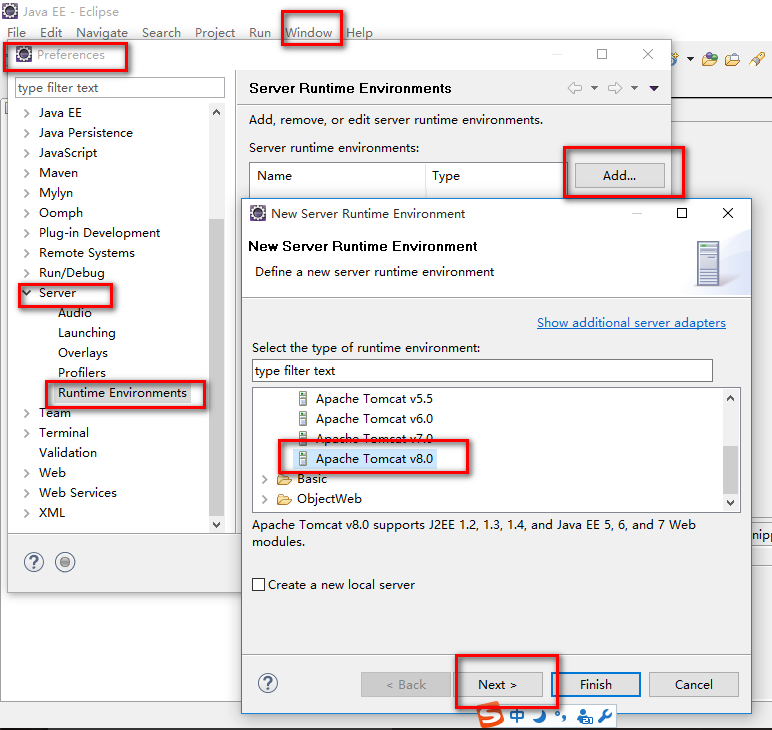The width and height of the screenshot is (772, 730).
Task: Click the IME user account icon
Action: 584,716
